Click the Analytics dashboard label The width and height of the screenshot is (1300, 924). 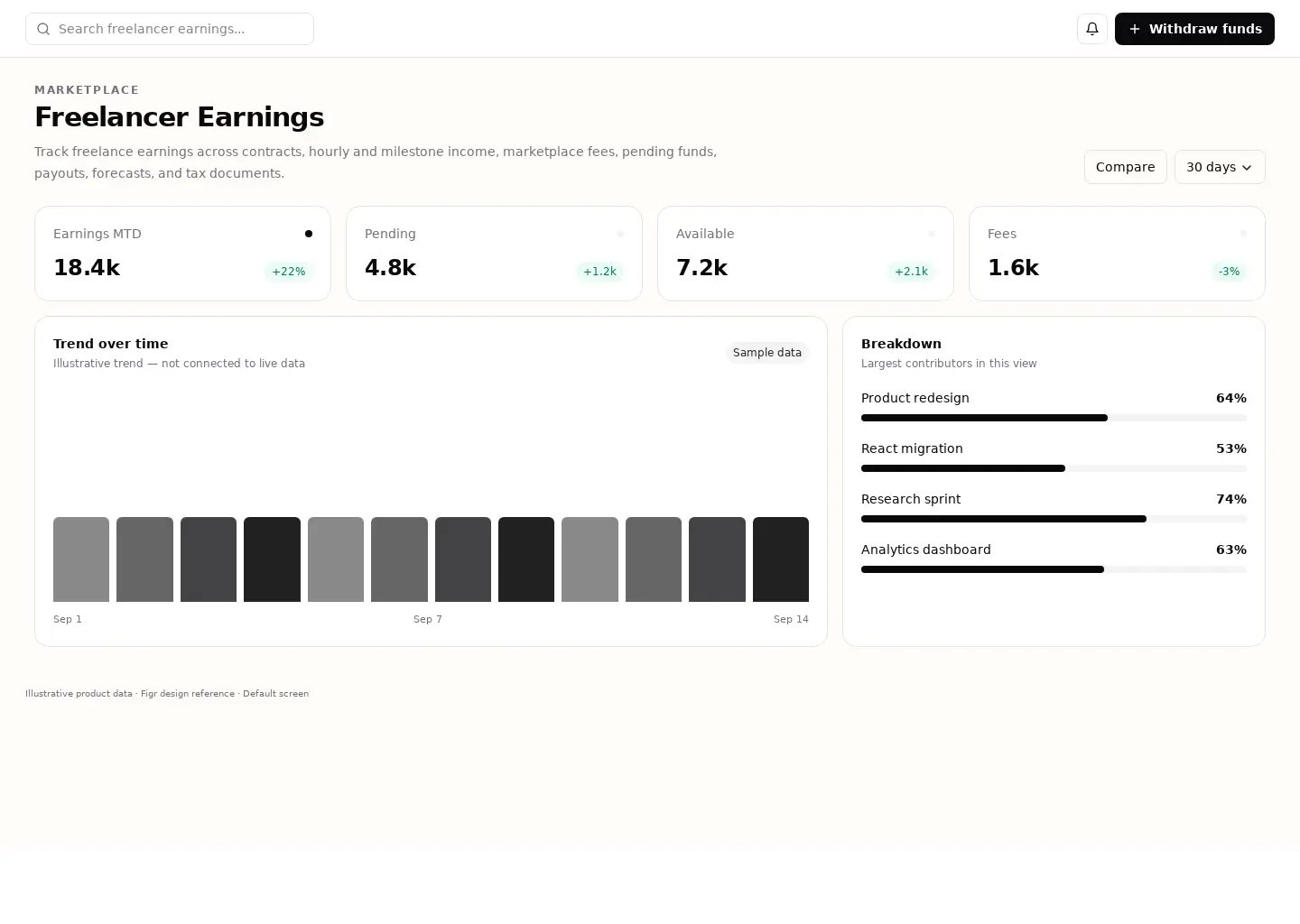pyautogui.click(x=926, y=550)
